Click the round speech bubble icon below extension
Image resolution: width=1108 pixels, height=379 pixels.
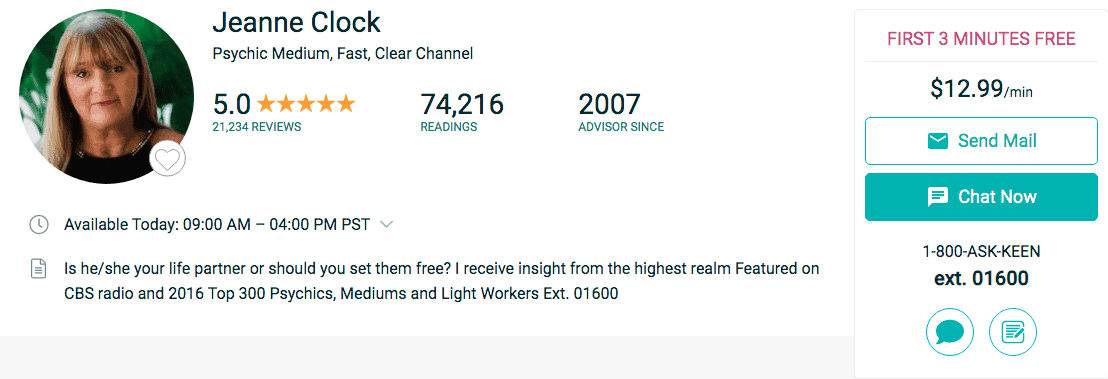click(950, 332)
